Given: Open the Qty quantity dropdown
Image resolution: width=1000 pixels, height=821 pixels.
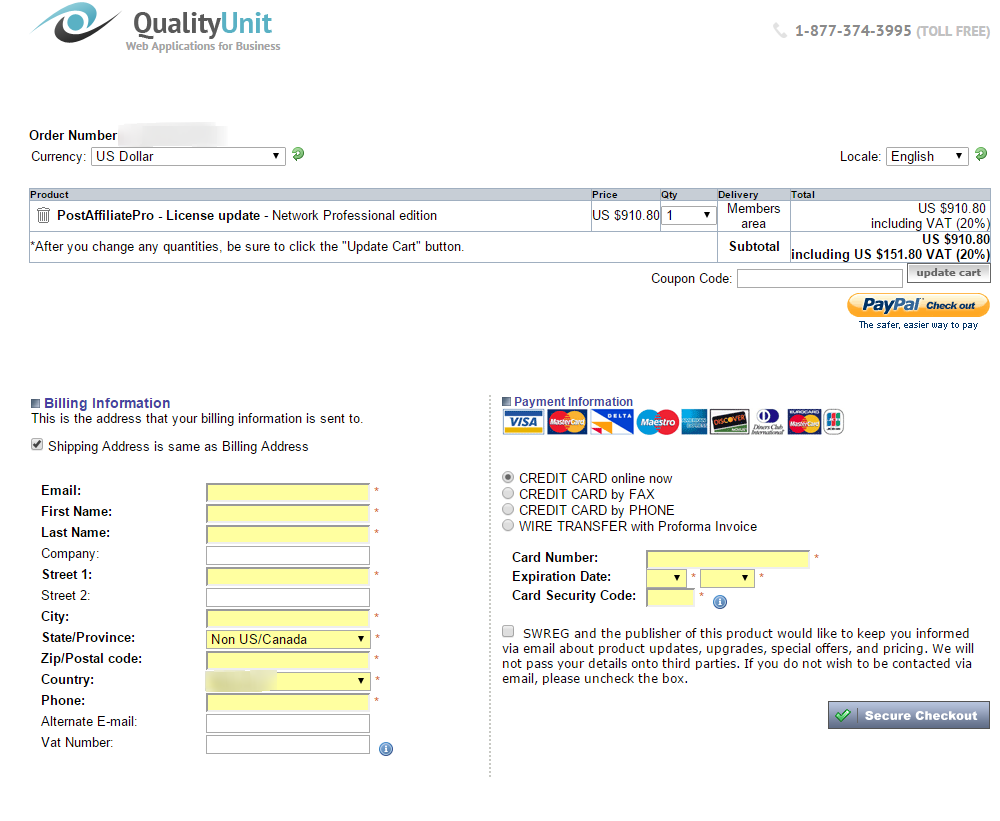Looking at the screenshot, I should click(689, 216).
